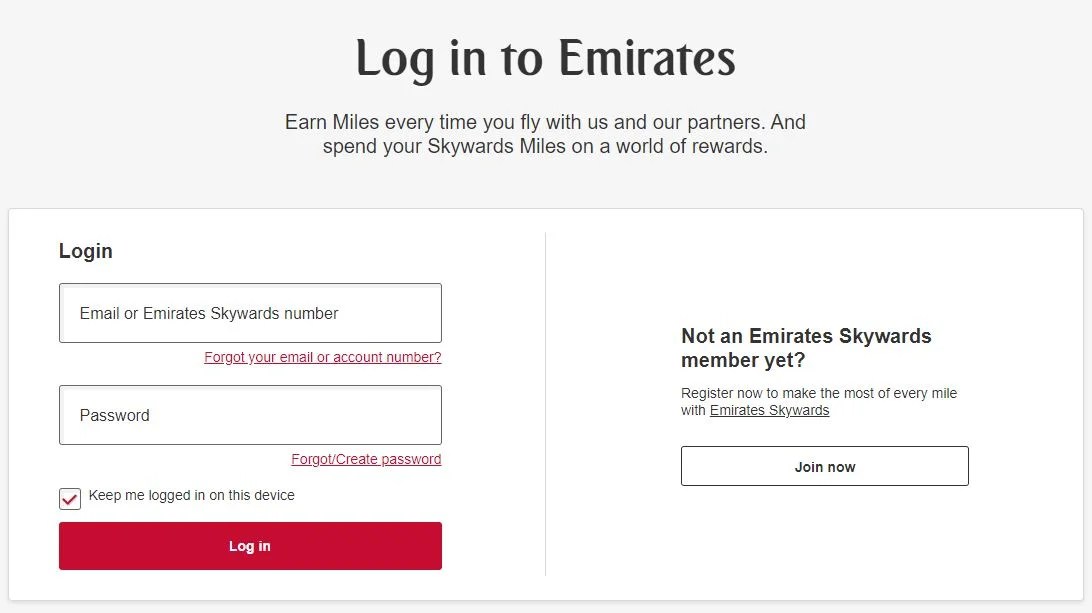Screen dimensions: 1092x613
Task: Click the Password placeholder text
Action: 113,415
